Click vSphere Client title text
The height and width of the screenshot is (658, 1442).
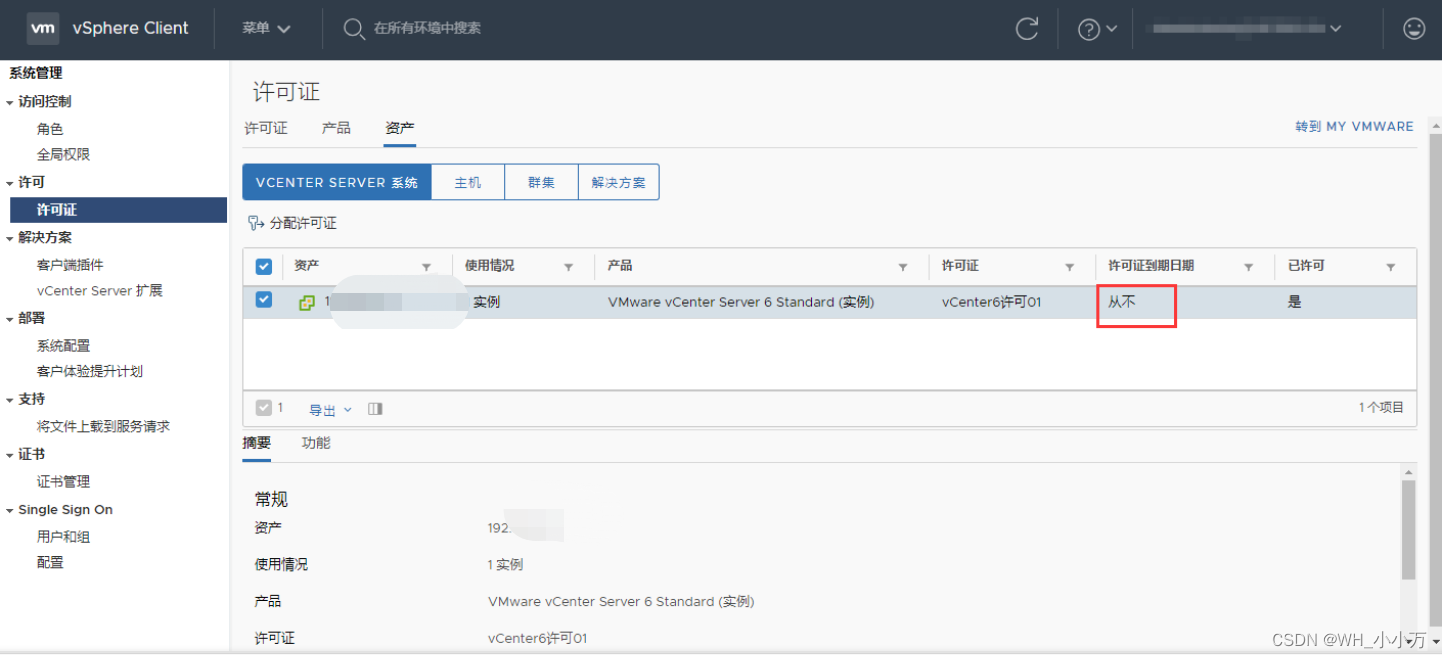tap(130, 29)
